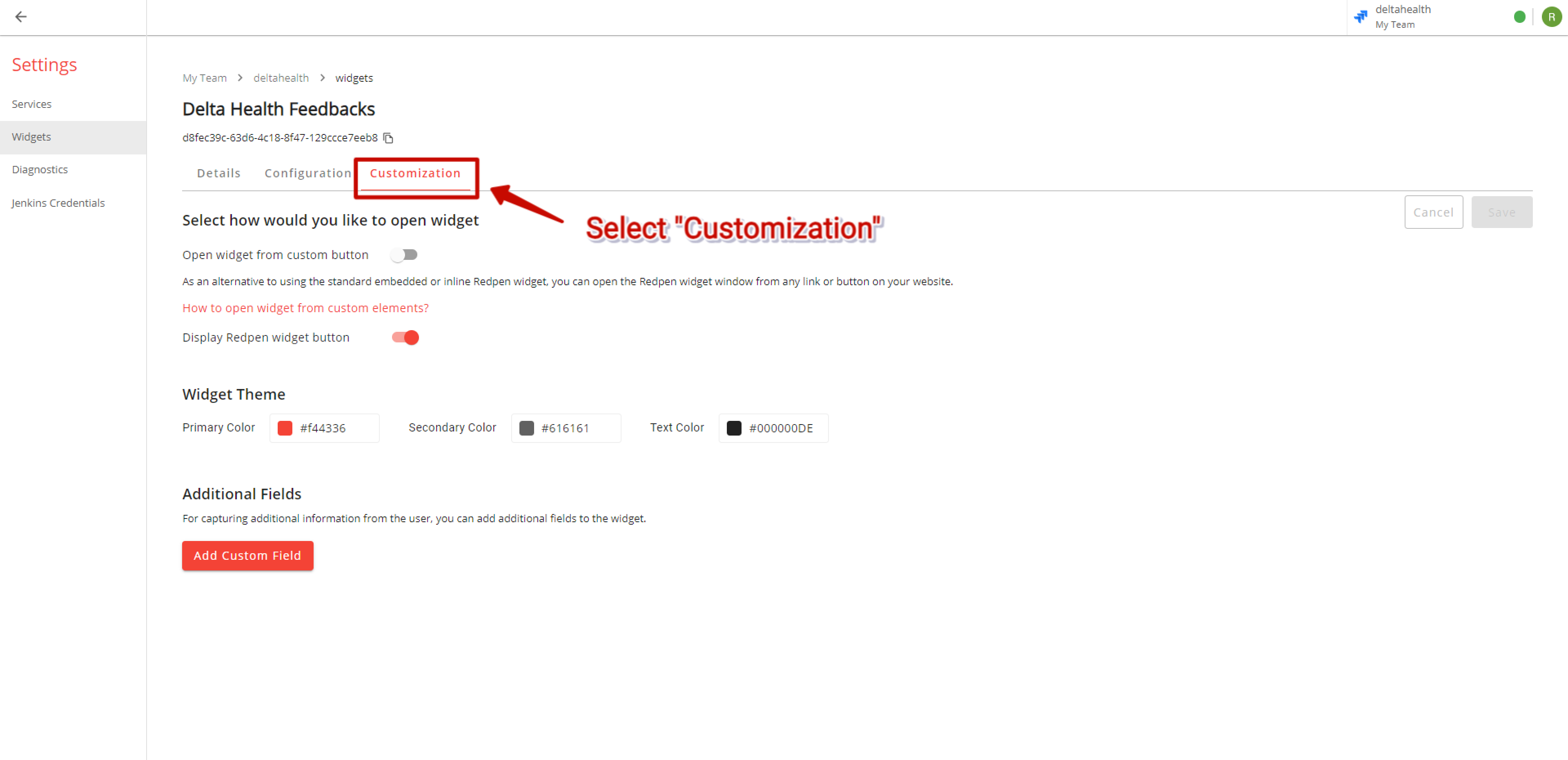Switch to the Details tab
The width and height of the screenshot is (1568, 760).
coord(218,173)
